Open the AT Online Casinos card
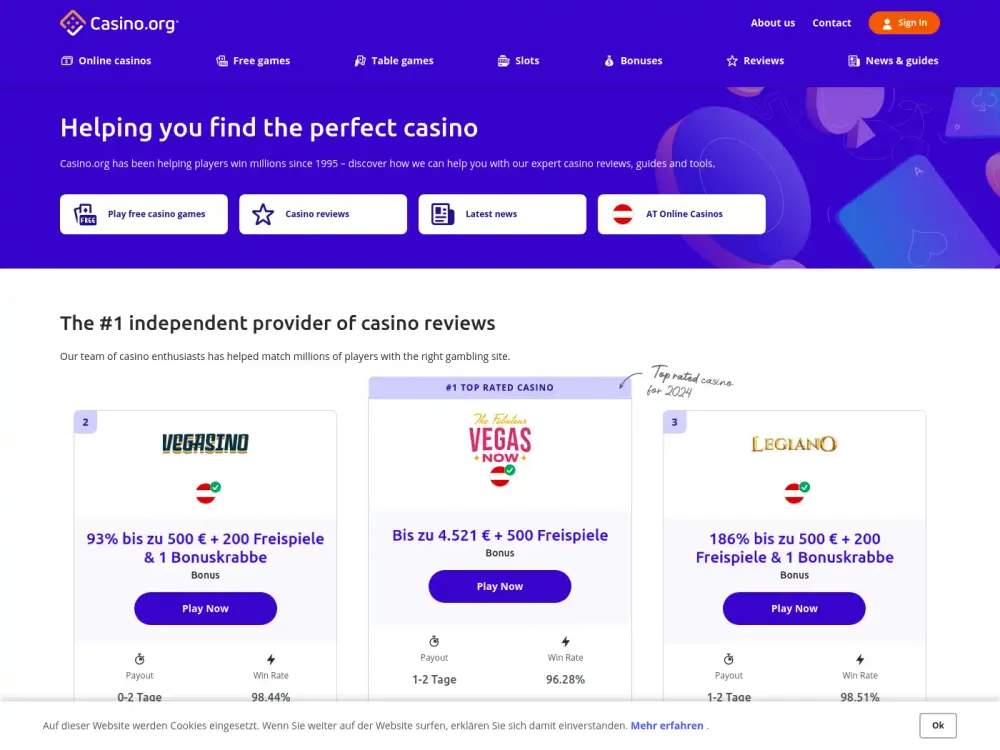 click(x=681, y=213)
